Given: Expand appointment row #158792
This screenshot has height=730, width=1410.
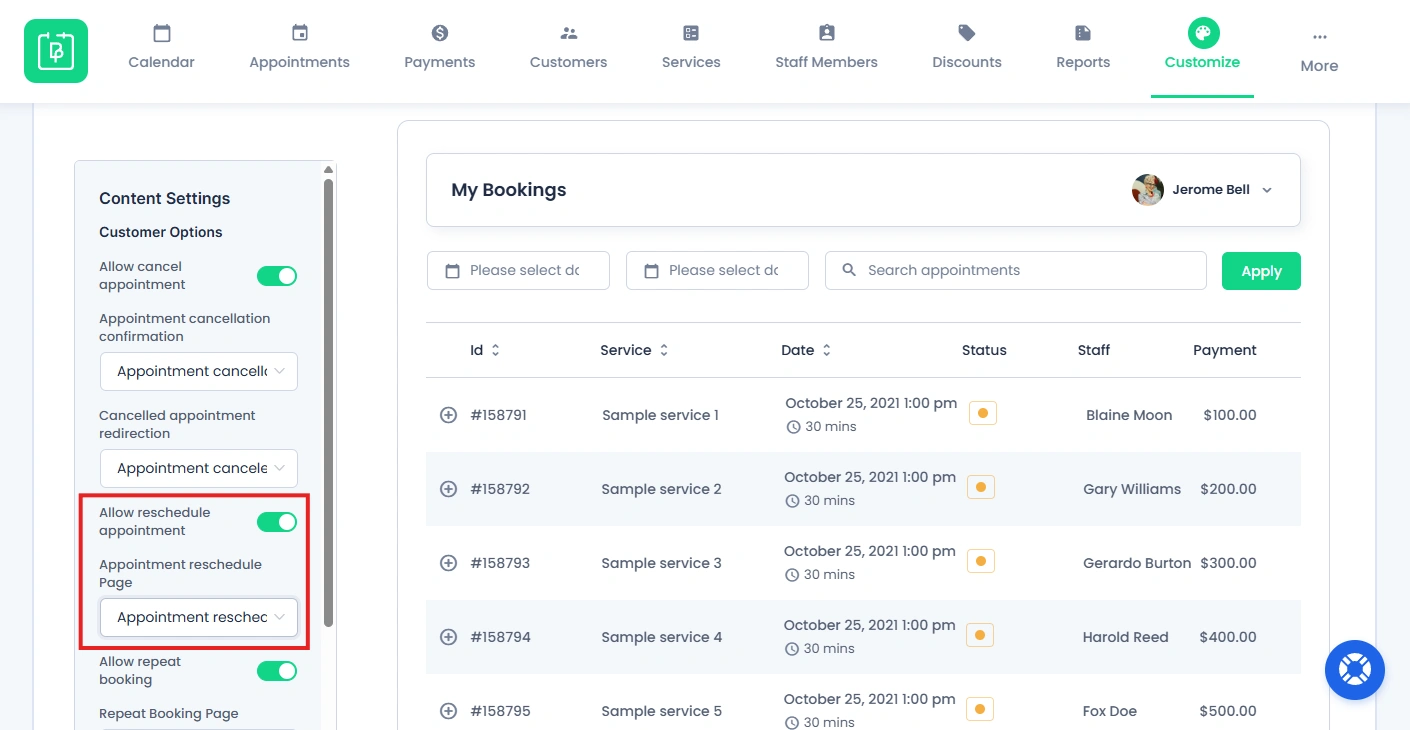Looking at the screenshot, I should [449, 489].
